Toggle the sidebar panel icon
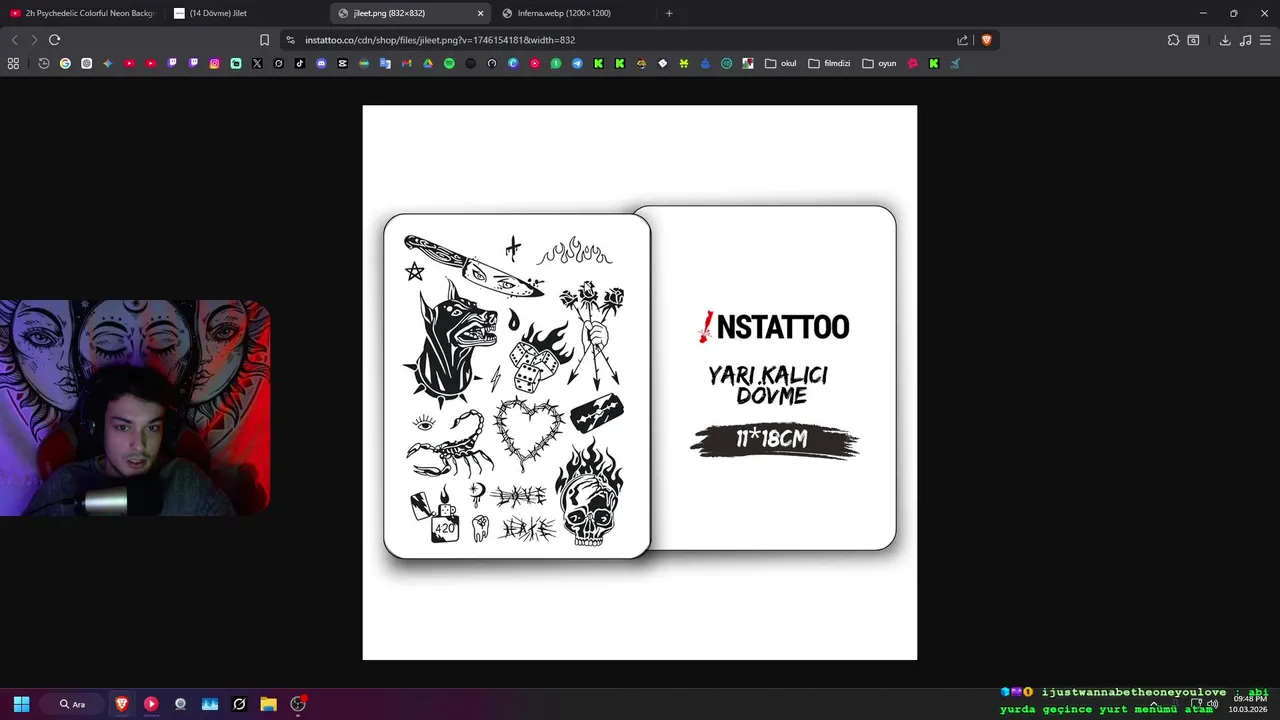 point(1193,40)
